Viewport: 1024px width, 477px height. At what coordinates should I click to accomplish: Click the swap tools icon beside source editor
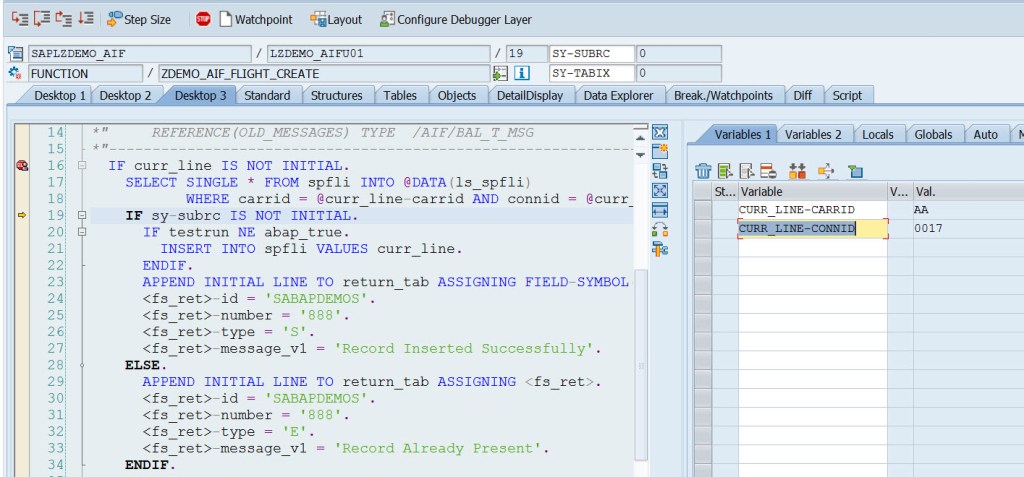660,229
